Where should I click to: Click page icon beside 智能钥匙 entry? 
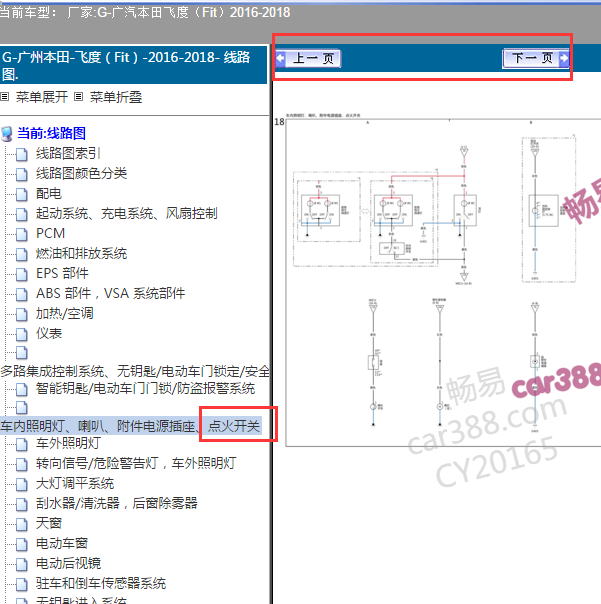22,389
